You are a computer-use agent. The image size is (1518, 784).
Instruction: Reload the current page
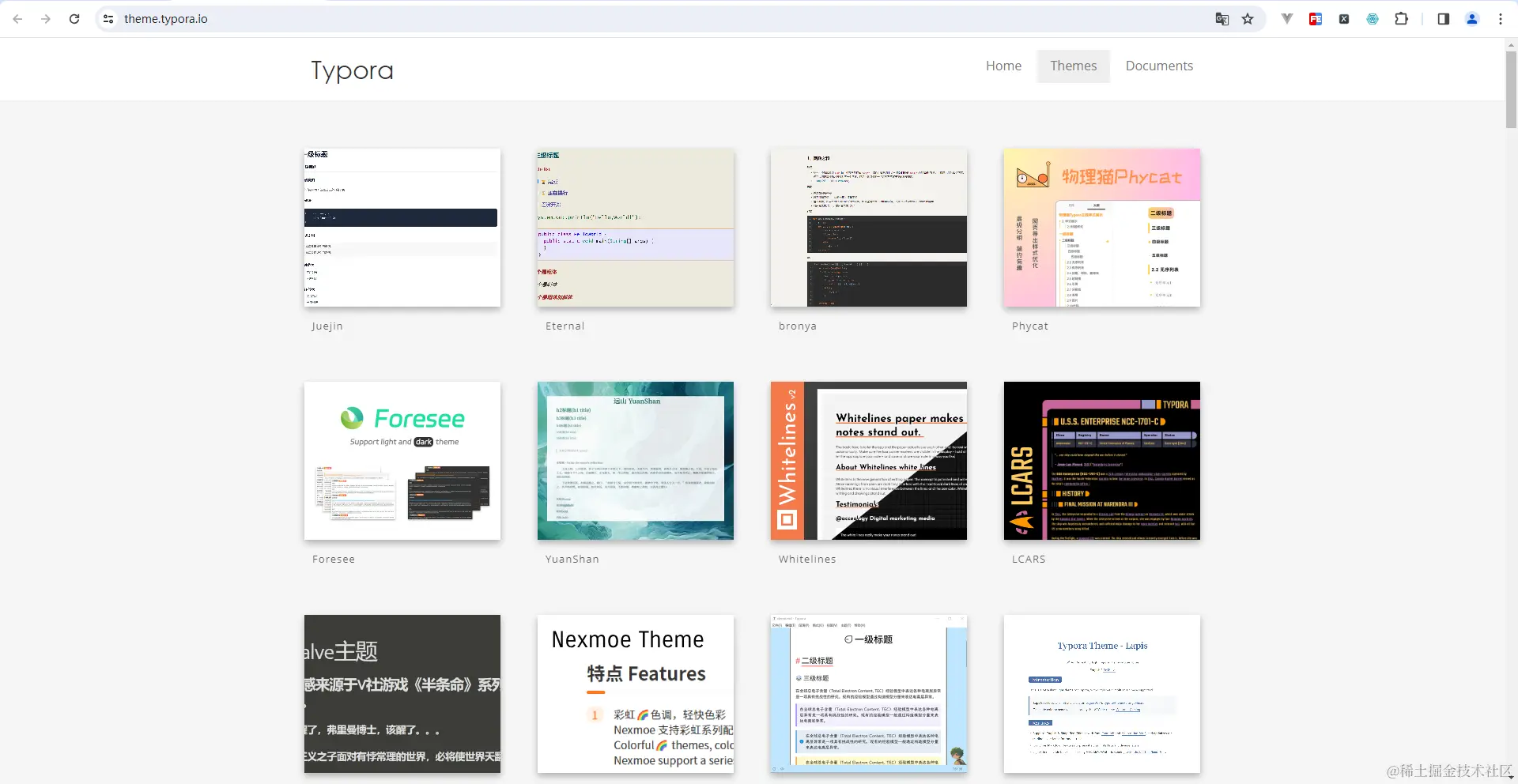74,19
